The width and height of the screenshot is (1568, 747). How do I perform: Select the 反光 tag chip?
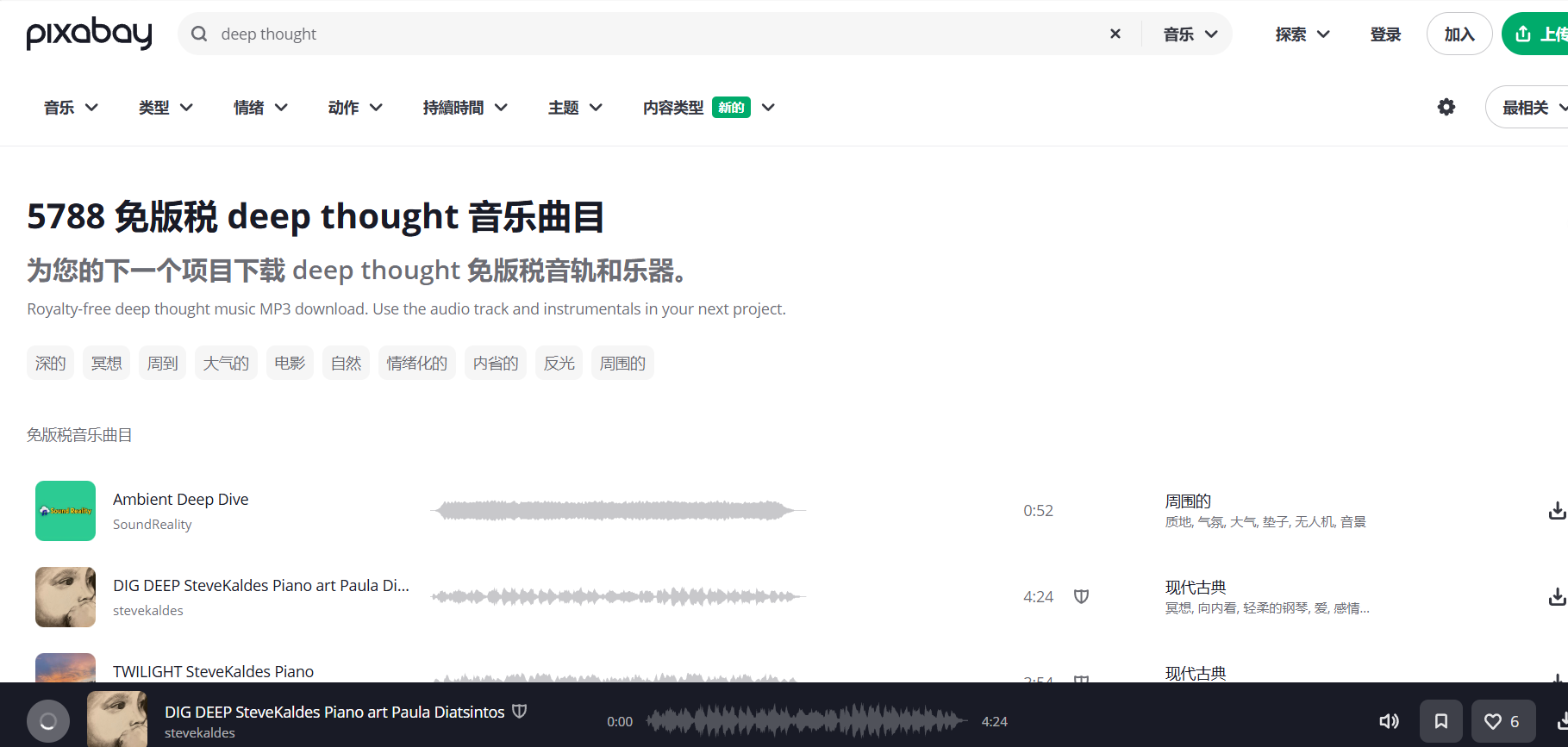(559, 363)
